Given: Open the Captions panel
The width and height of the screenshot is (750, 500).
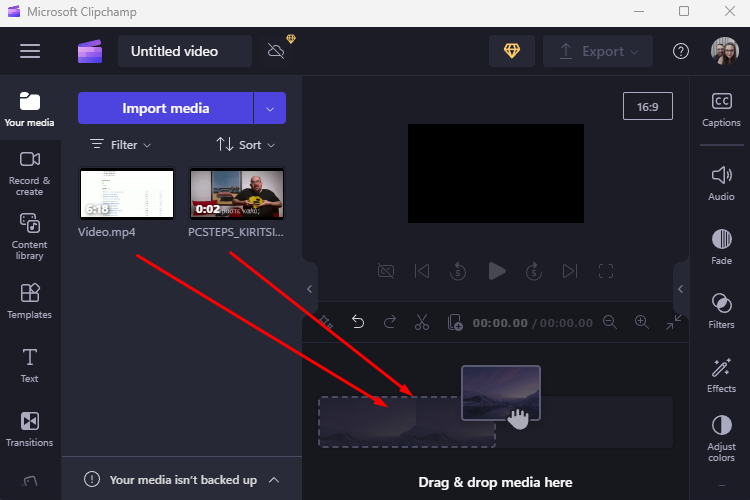Looking at the screenshot, I should tap(721, 110).
